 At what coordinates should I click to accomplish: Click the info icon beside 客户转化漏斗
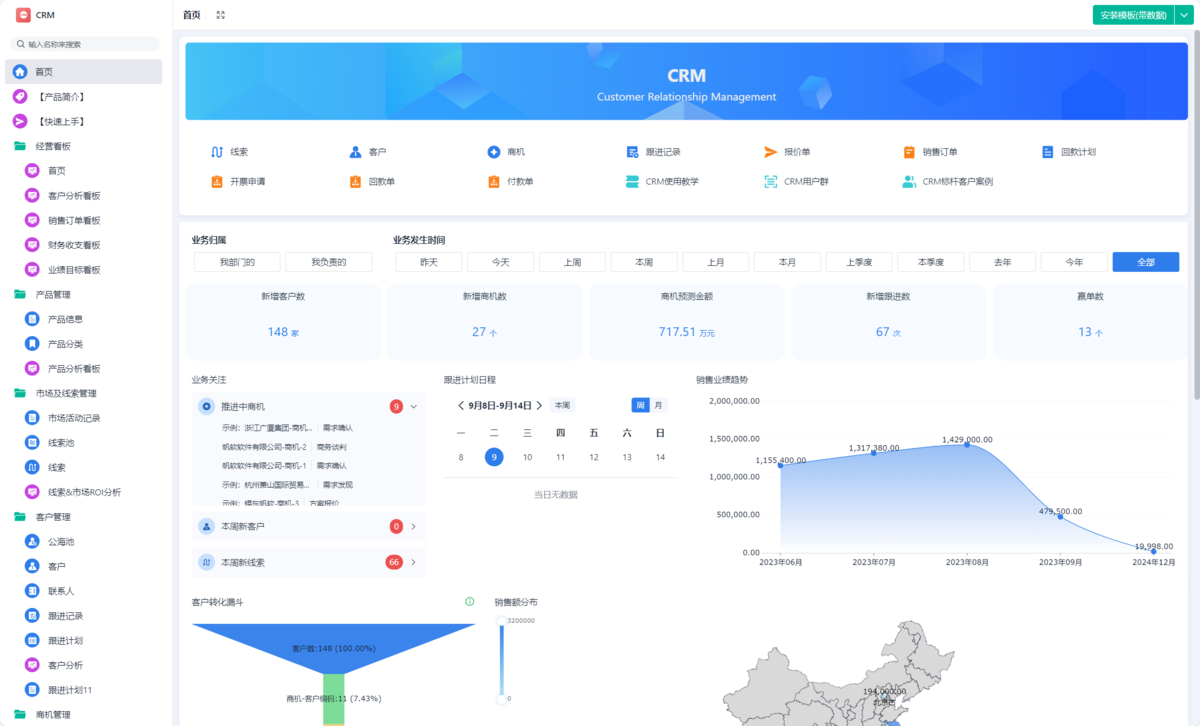[x=469, y=602]
